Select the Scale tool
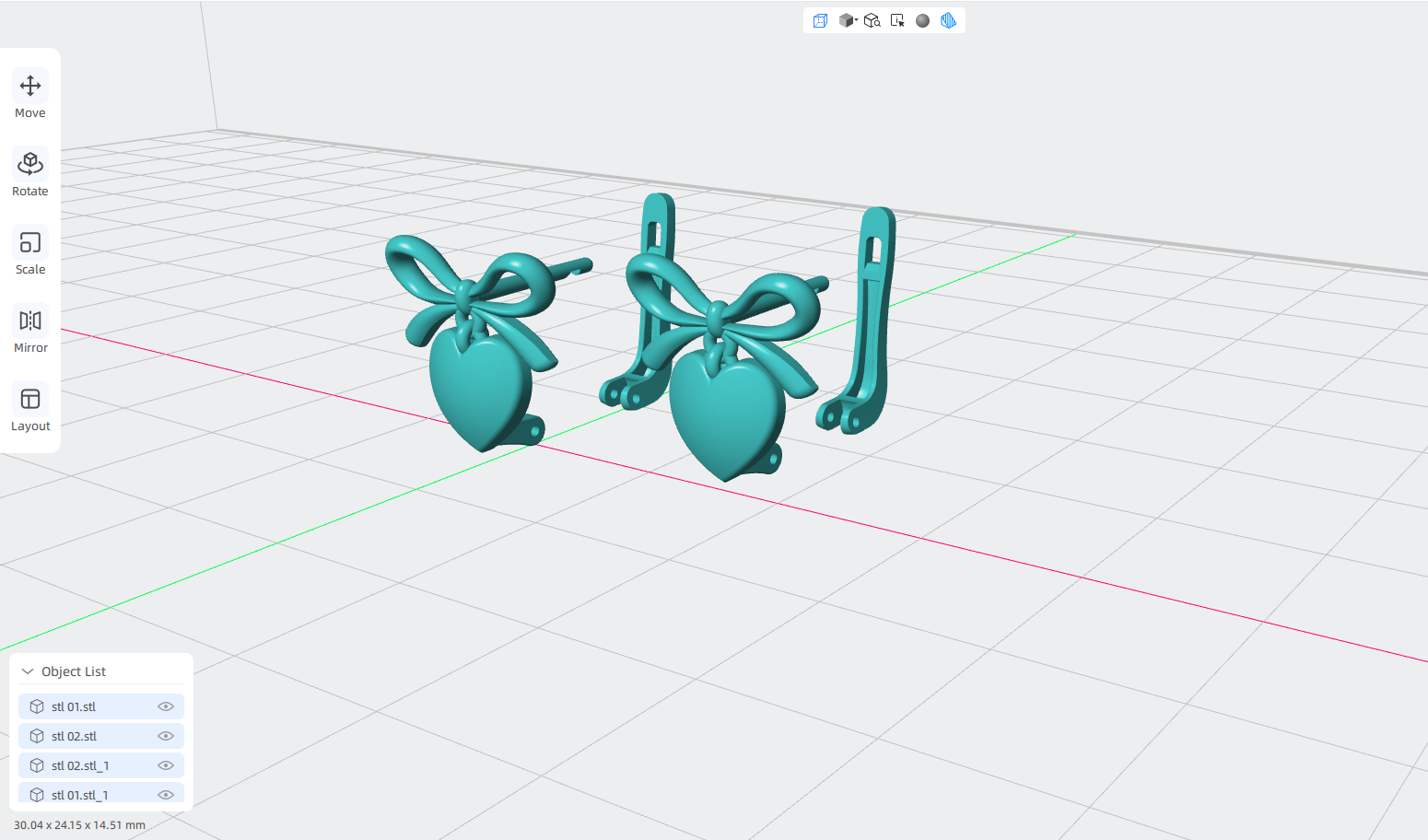The width and height of the screenshot is (1428, 840). (30, 251)
